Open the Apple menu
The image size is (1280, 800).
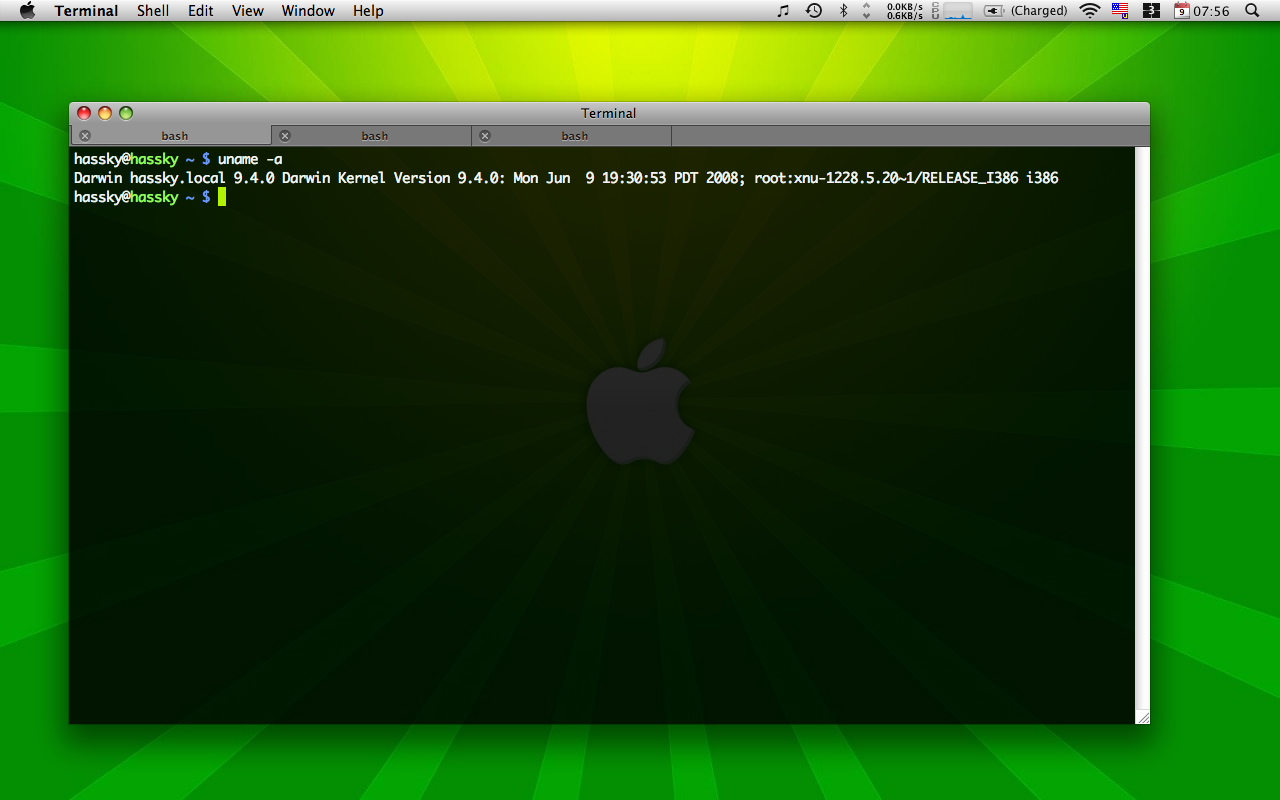27,11
